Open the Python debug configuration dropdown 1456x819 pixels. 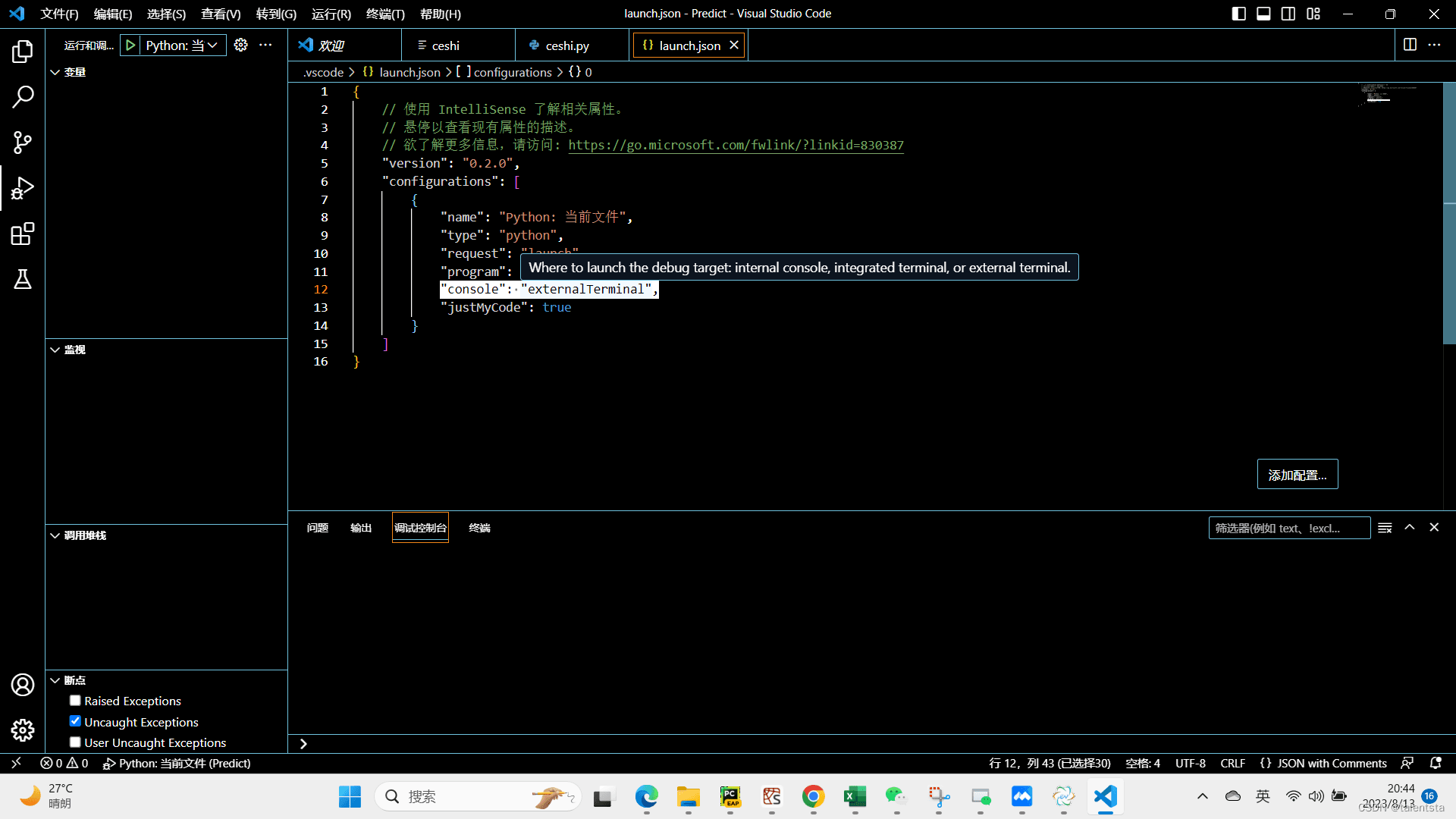point(183,45)
